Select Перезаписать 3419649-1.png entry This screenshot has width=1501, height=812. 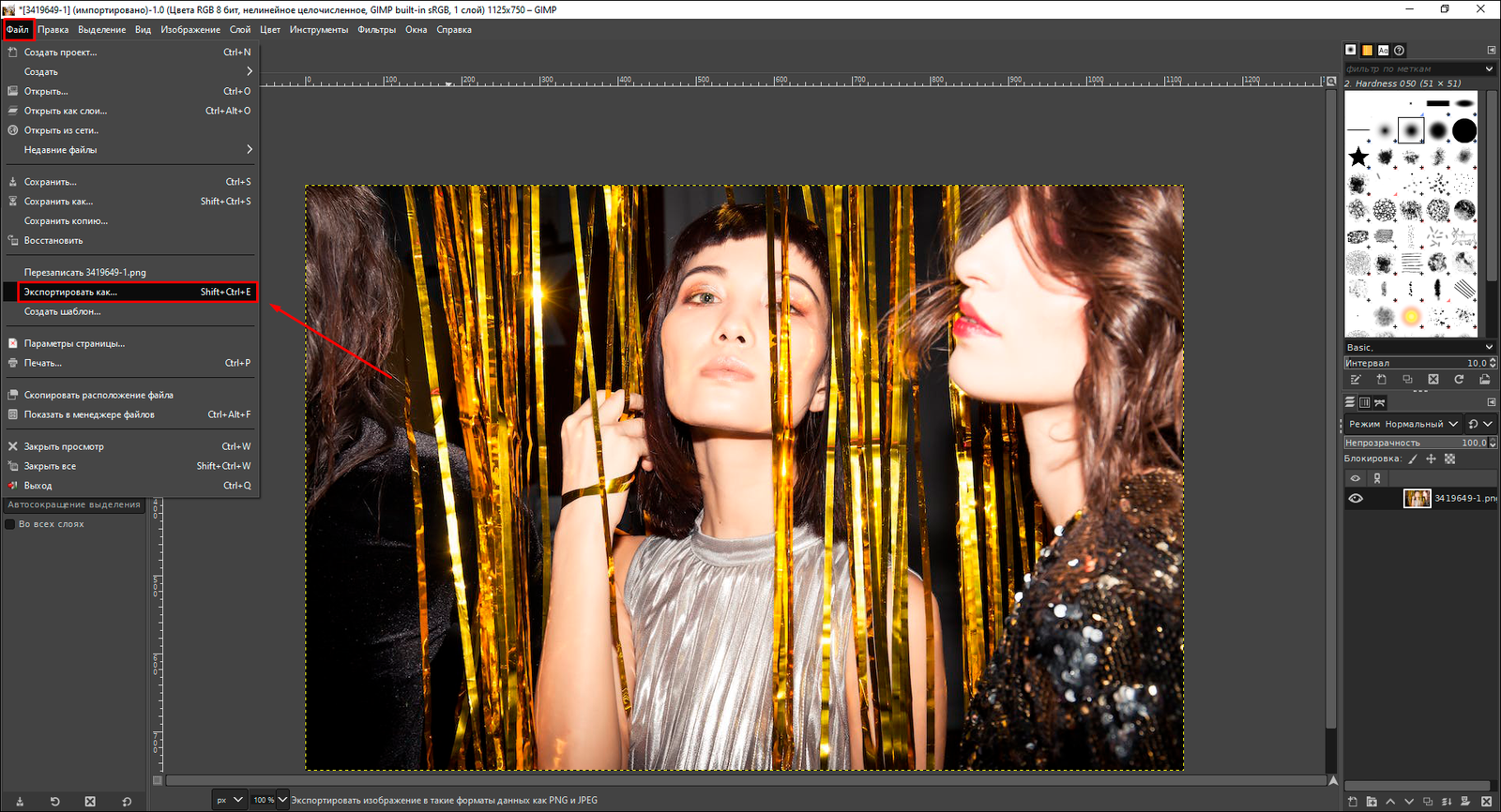130,272
